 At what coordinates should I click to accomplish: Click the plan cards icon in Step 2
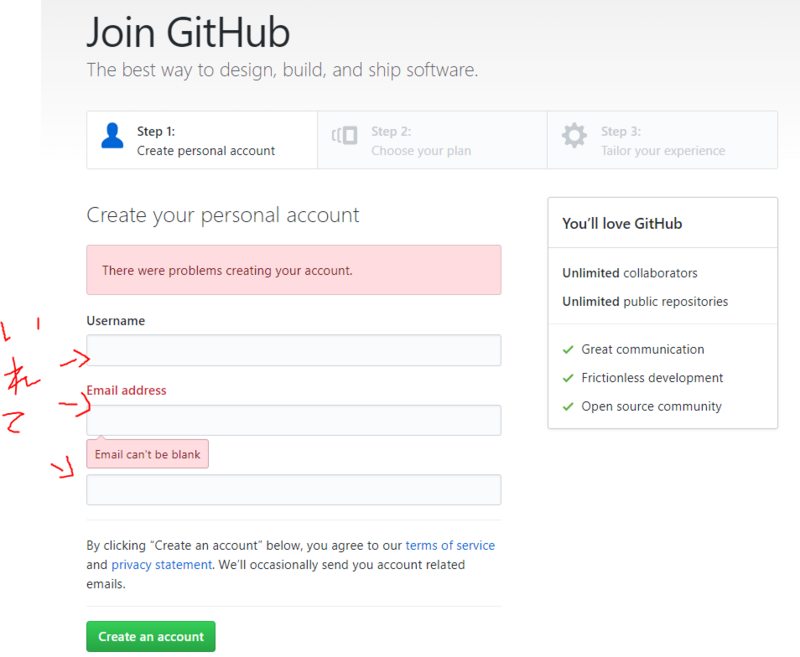click(344, 136)
